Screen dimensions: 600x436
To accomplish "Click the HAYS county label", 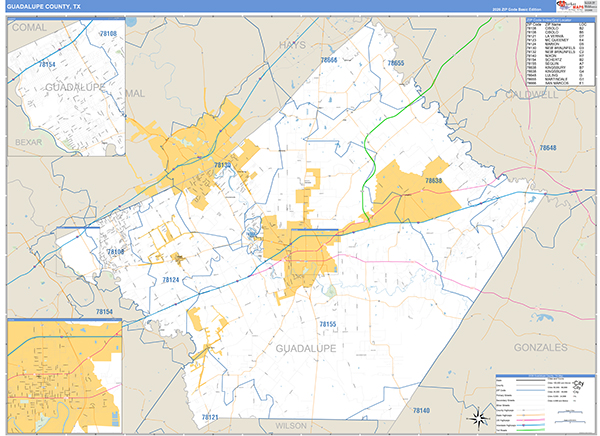I will 292,45.
